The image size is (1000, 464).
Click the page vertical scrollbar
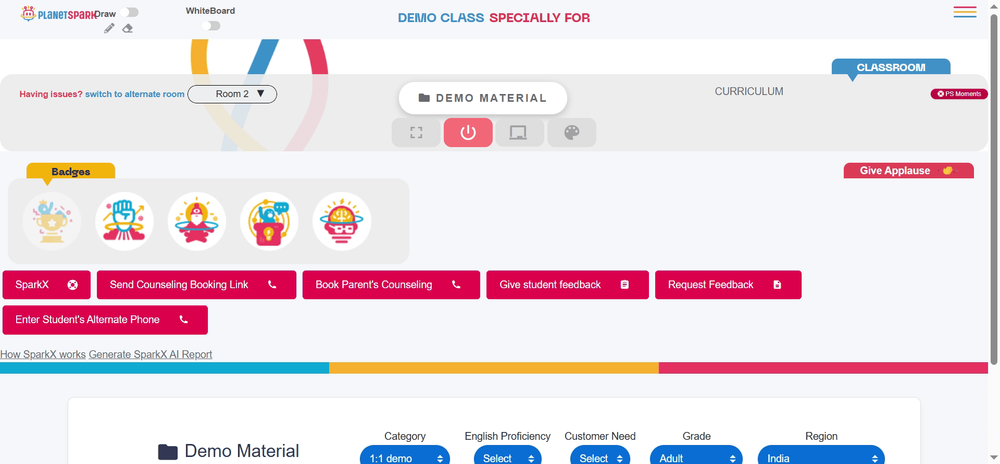point(994,191)
